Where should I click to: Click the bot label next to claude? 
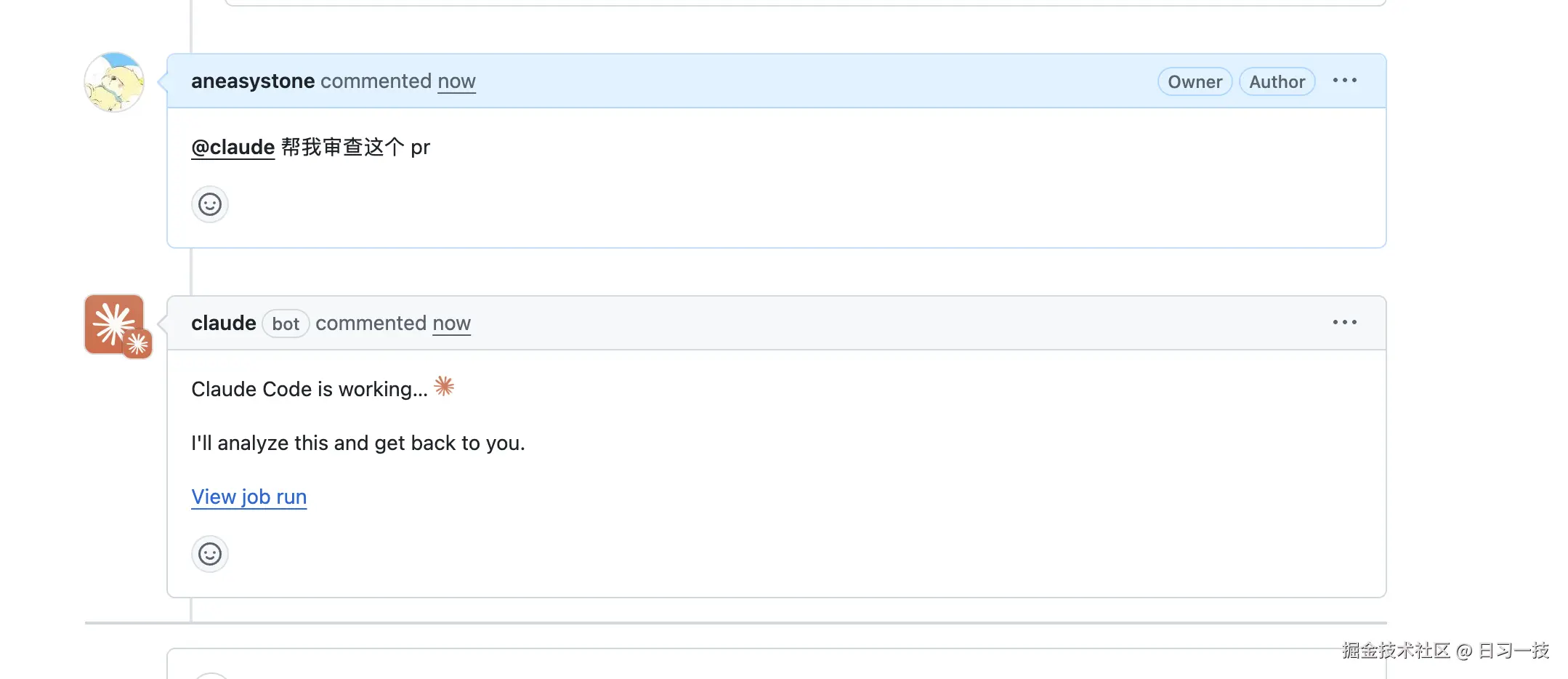[286, 324]
